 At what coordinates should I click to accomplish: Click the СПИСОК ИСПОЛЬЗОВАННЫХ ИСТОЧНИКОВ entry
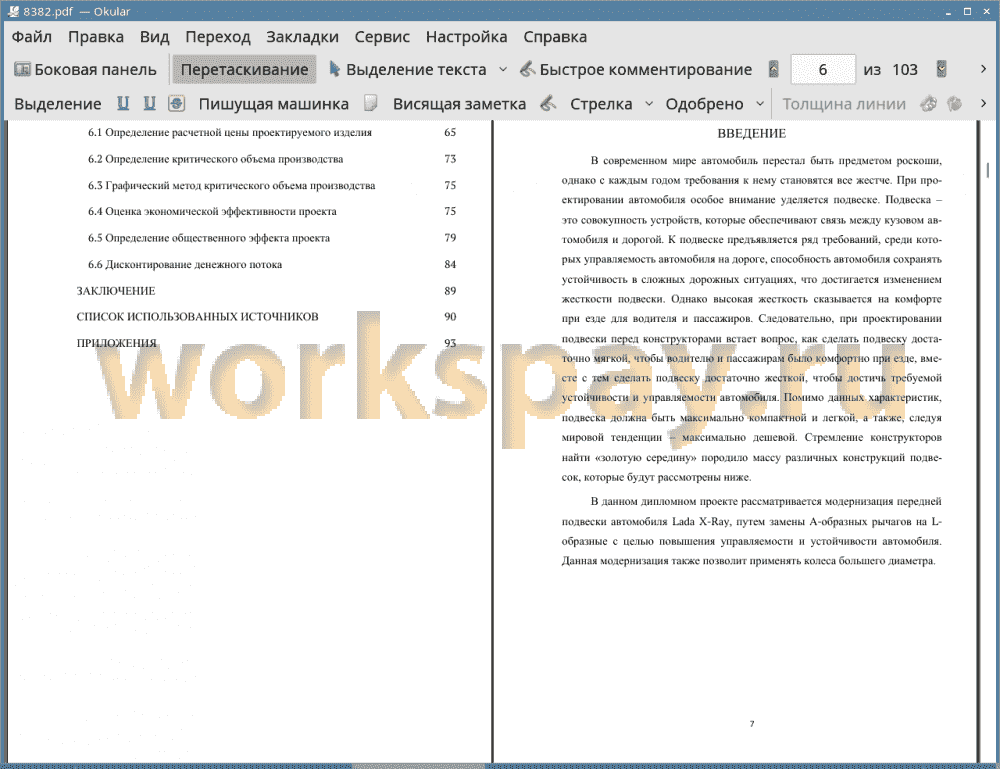pyautogui.click(x=197, y=317)
